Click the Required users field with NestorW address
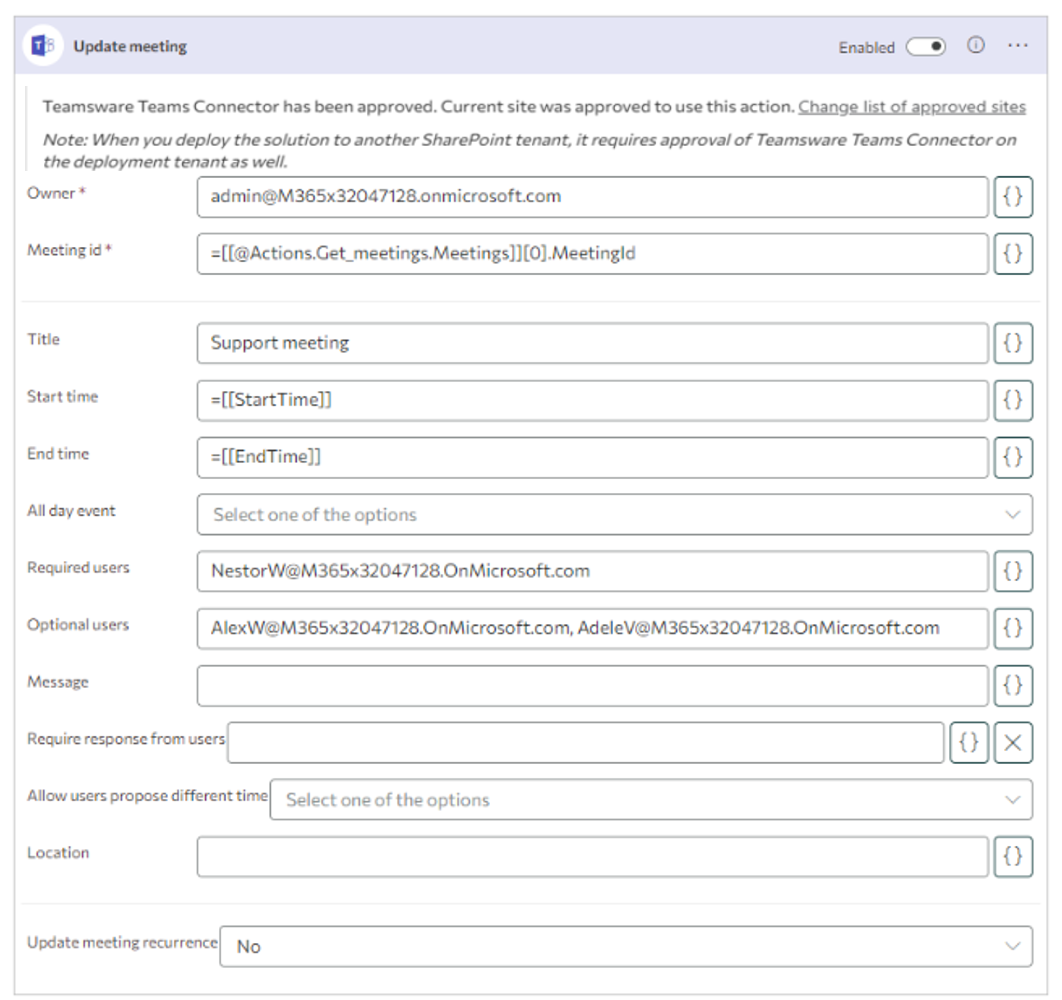 593,571
